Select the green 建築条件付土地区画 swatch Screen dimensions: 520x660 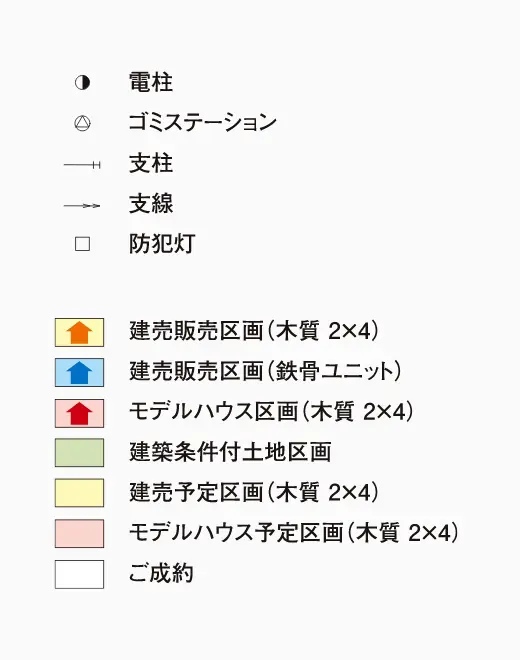coord(79,452)
